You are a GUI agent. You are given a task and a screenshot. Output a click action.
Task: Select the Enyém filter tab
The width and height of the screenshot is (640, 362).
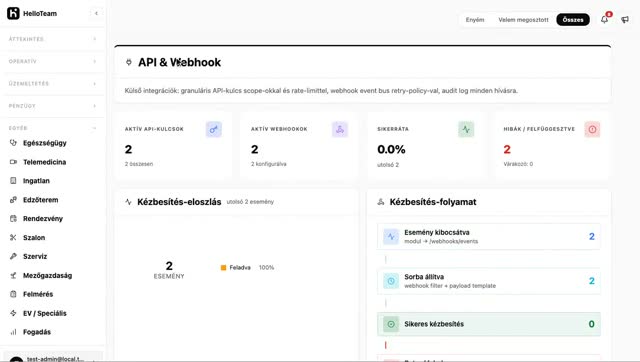(x=475, y=20)
